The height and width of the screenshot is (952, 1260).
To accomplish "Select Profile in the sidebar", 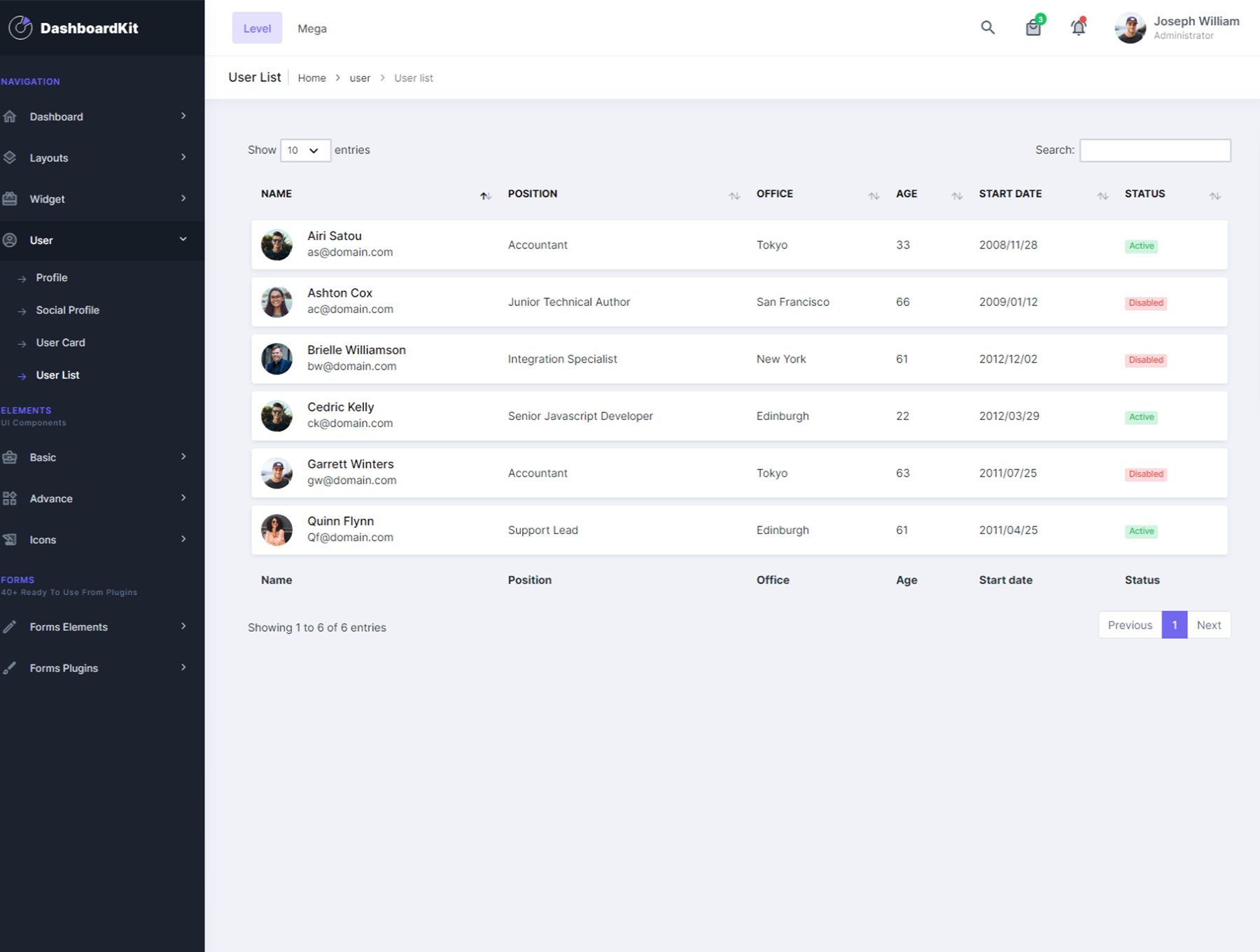I will pyautogui.click(x=52, y=278).
